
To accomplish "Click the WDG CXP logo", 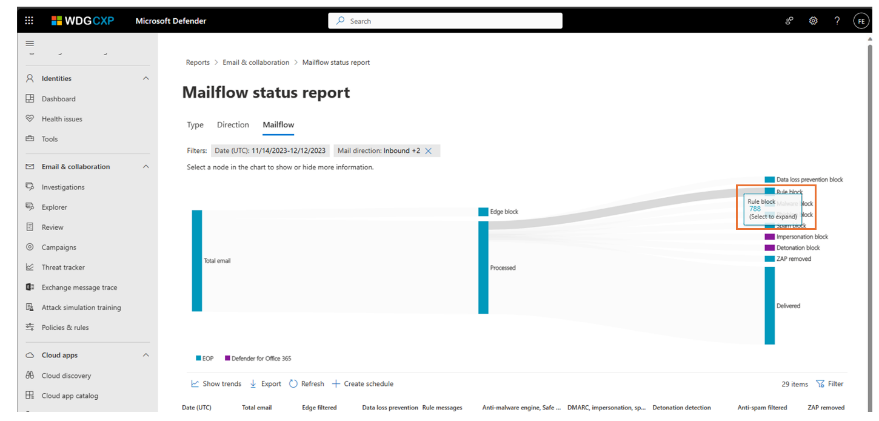I will point(82,21).
